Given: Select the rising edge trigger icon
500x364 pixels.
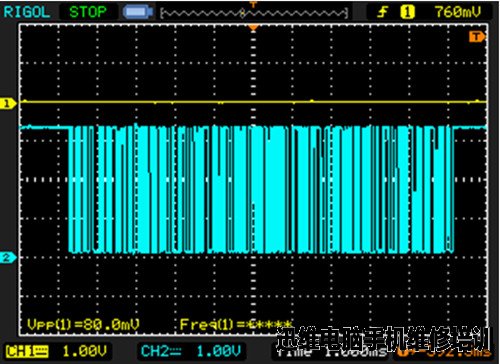Looking at the screenshot, I should tap(382, 13).
